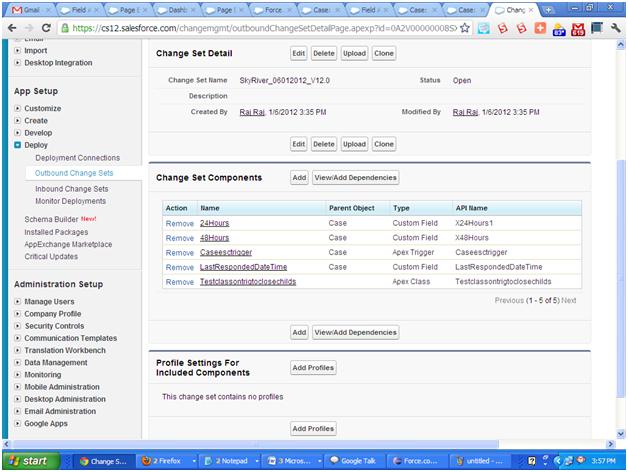Image resolution: width=628 pixels, height=472 pixels.
Task: Open AppExchange Marketplace link
Action: (68, 244)
